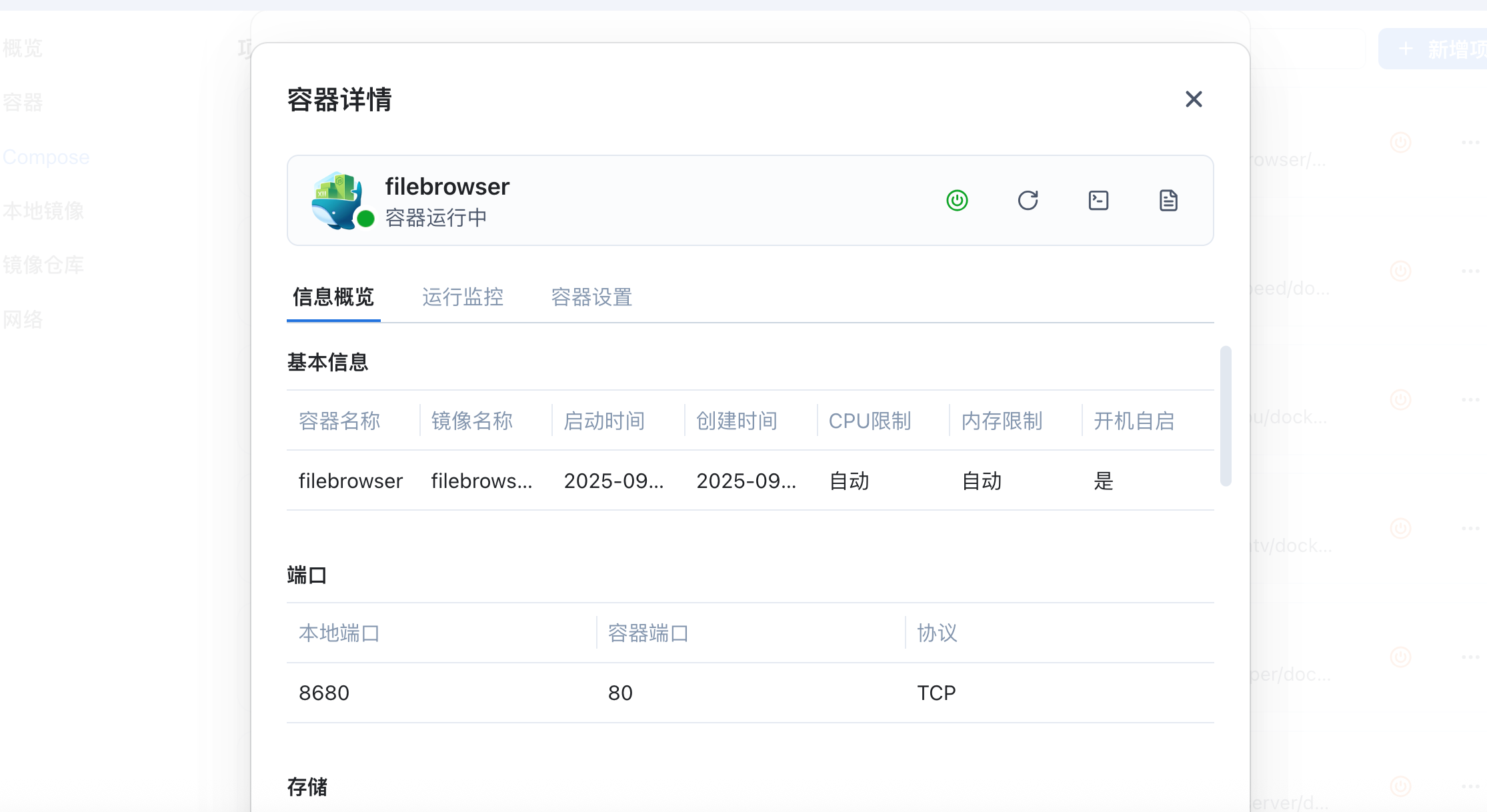Click the 容器名称 column header
Viewport: 1487px width, 812px height.
tap(339, 421)
